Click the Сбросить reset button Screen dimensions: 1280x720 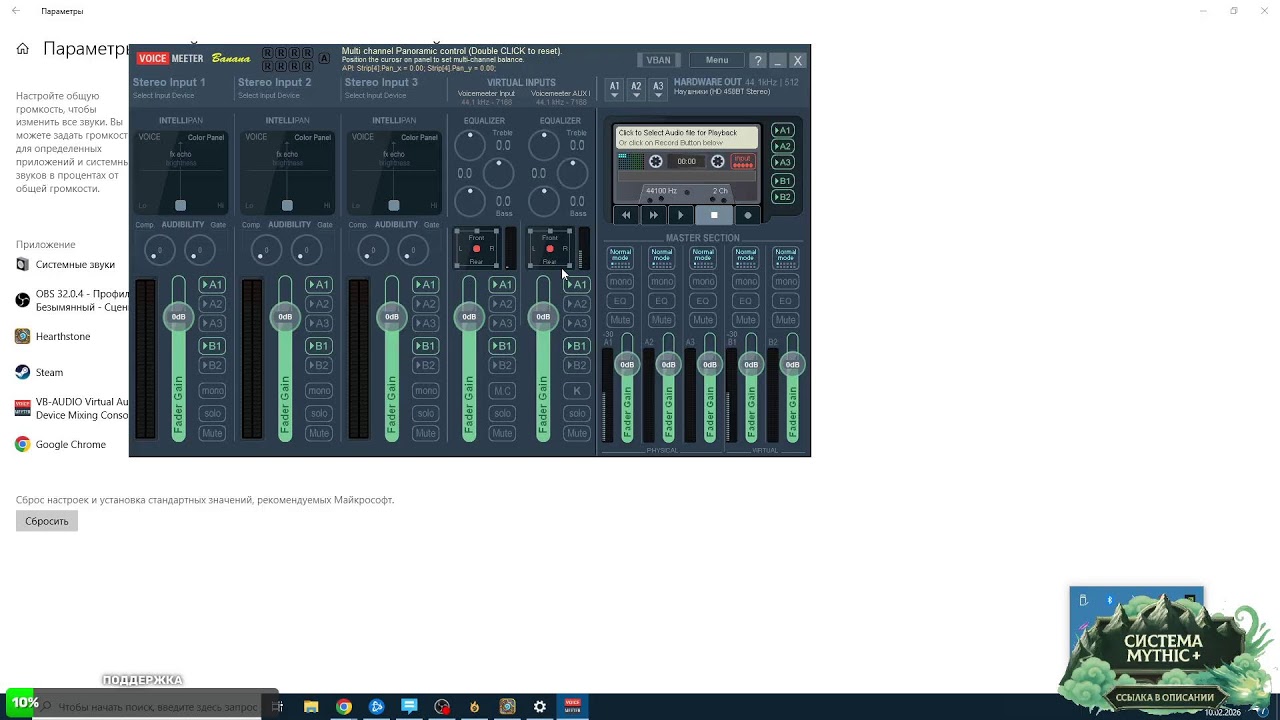click(47, 521)
